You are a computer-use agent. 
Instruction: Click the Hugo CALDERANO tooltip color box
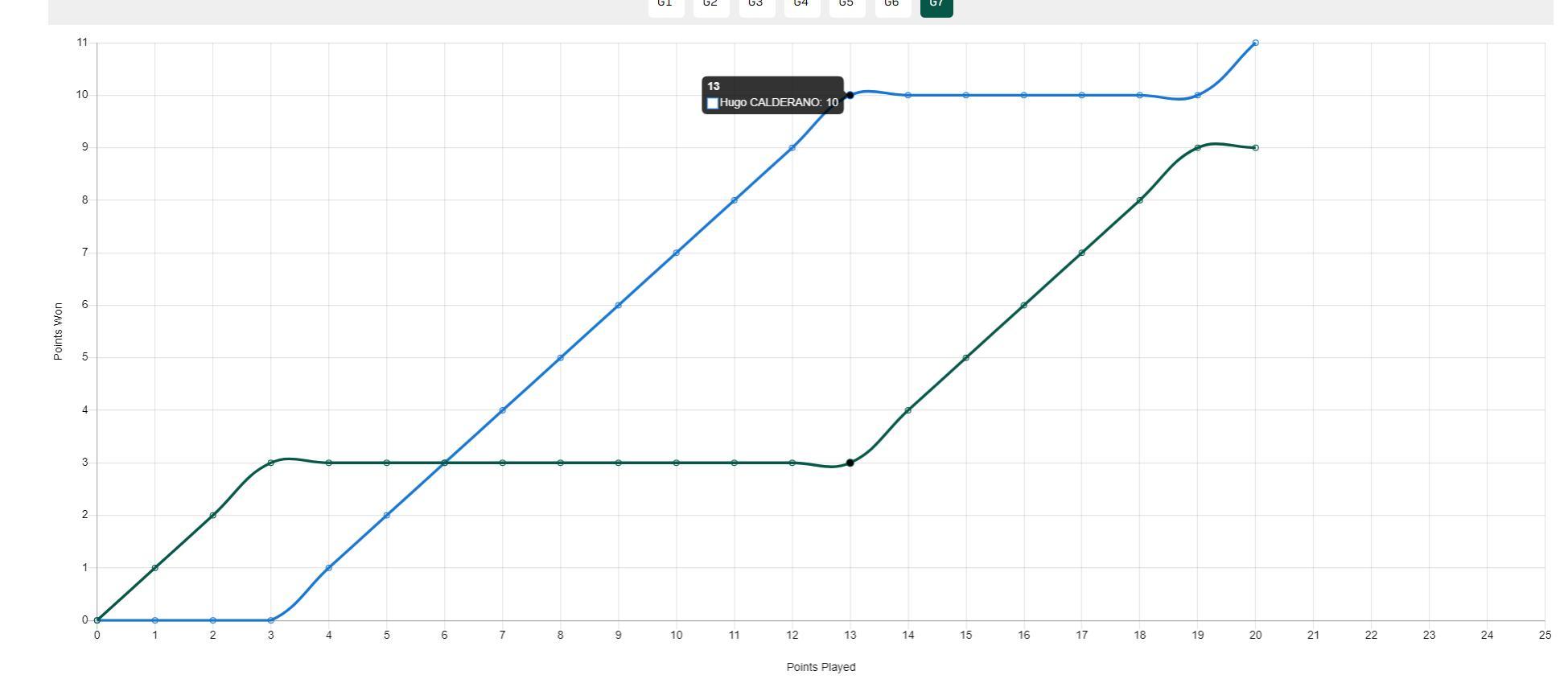pos(713,103)
